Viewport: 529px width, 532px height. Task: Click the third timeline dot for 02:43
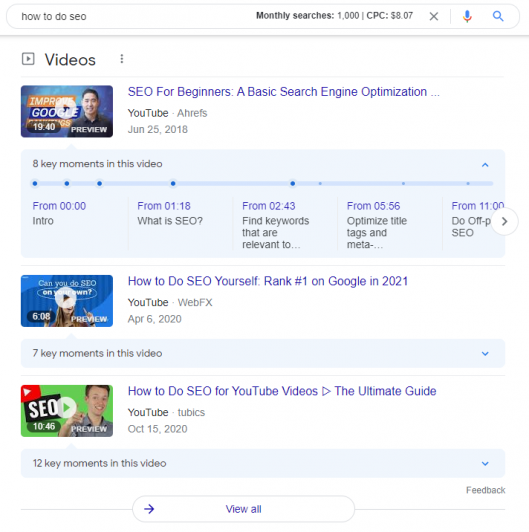coord(99,184)
